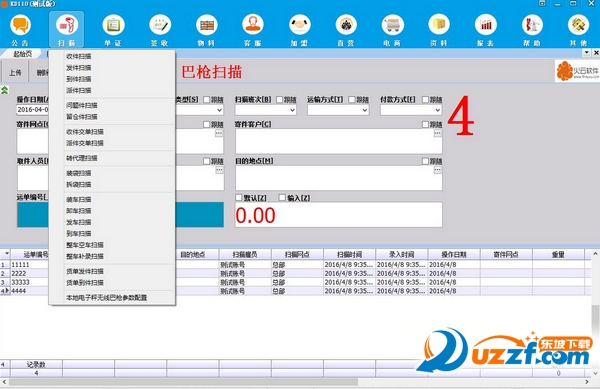Click the weight input showing 0.00

tap(339, 215)
